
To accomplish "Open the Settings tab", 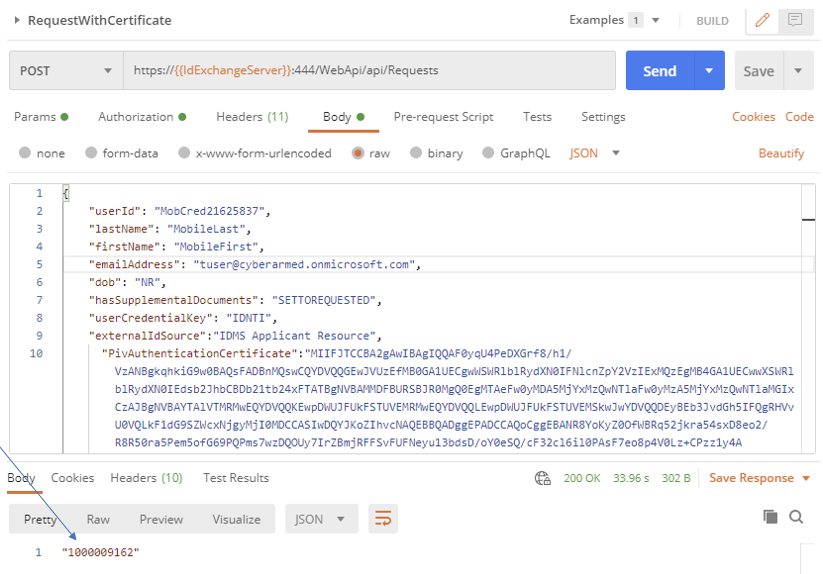I will (603, 116).
